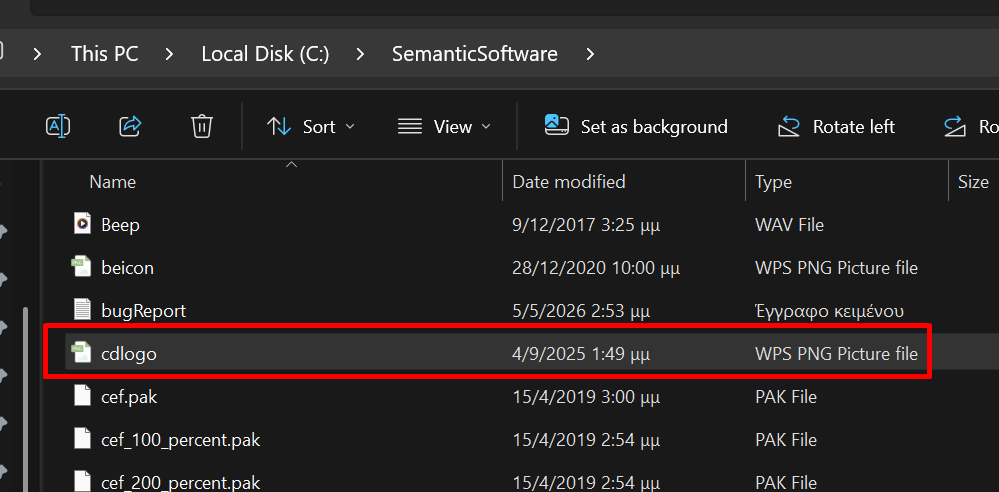This screenshot has width=999, height=492.
Task: Sort by the Type column header
Action: click(x=773, y=182)
